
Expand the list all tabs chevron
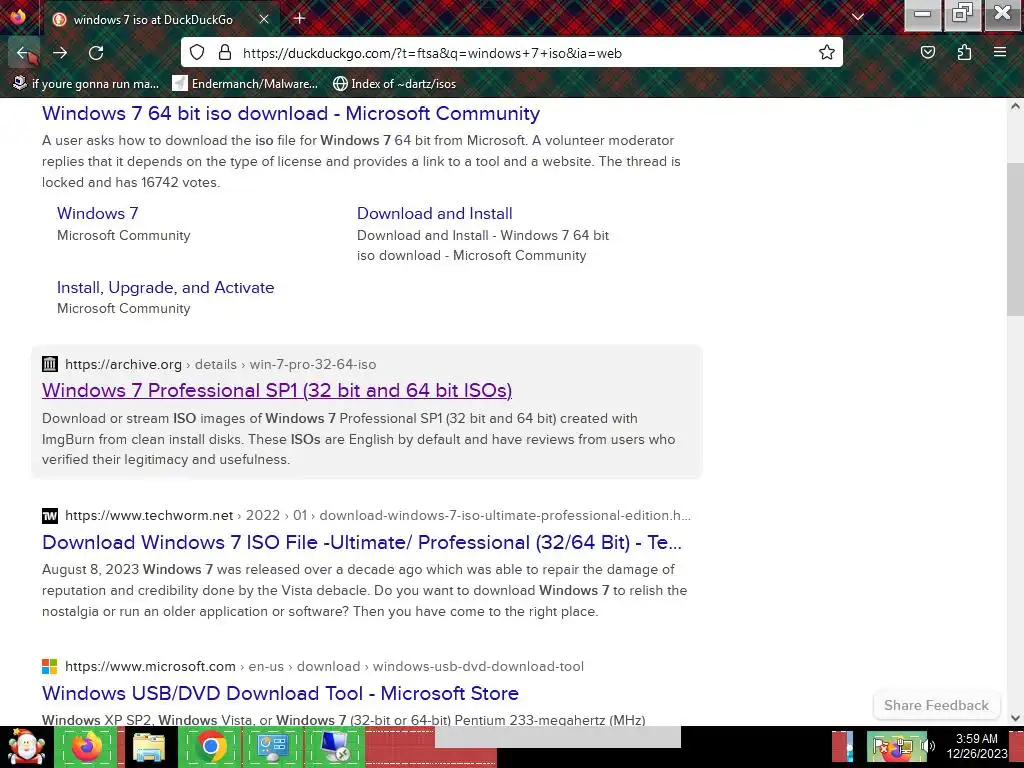coord(857,18)
